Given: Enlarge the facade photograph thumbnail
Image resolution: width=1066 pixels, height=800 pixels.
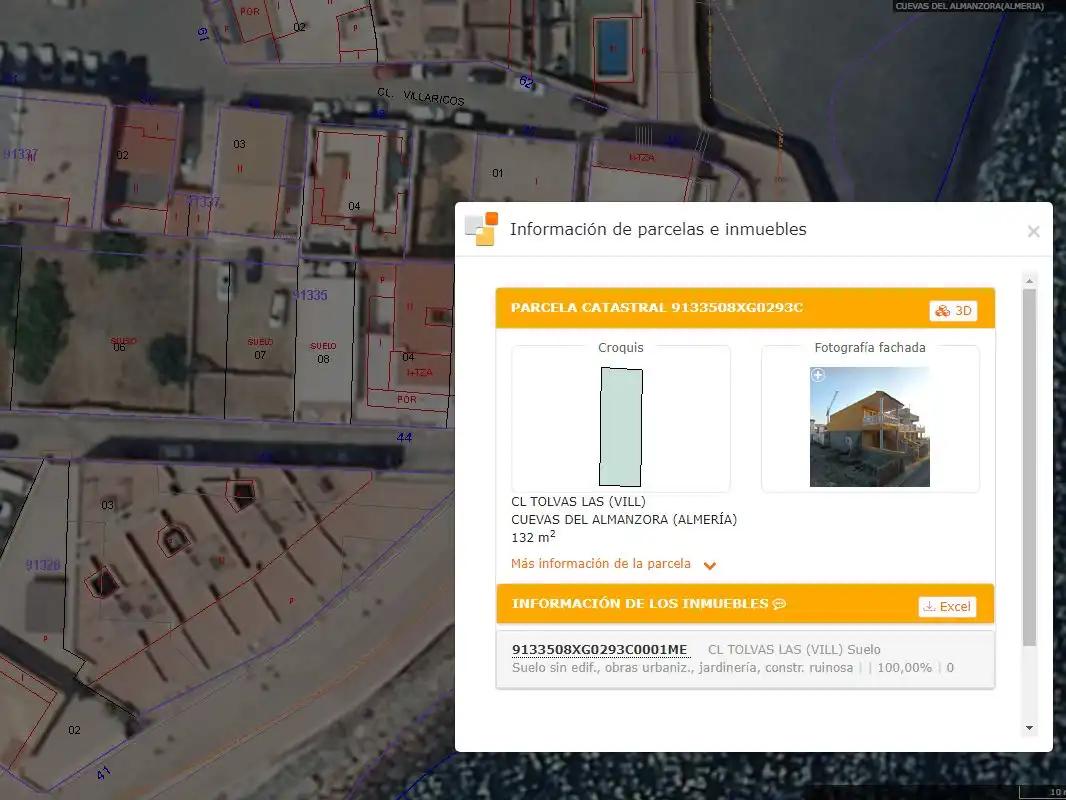Looking at the screenshot, I should tap(870, 427).
